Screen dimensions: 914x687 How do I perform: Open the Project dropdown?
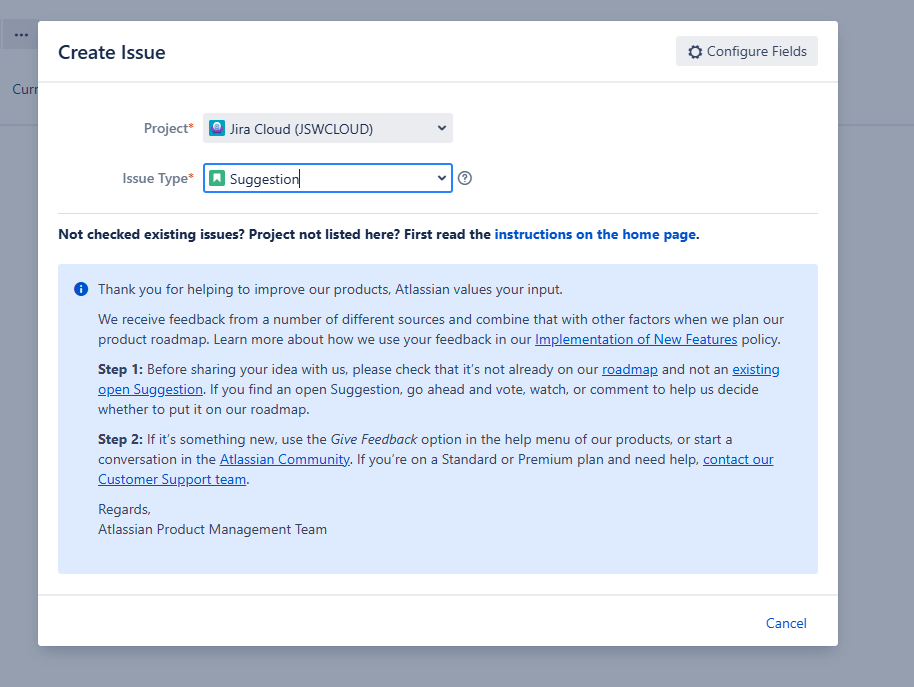(327, 128)
